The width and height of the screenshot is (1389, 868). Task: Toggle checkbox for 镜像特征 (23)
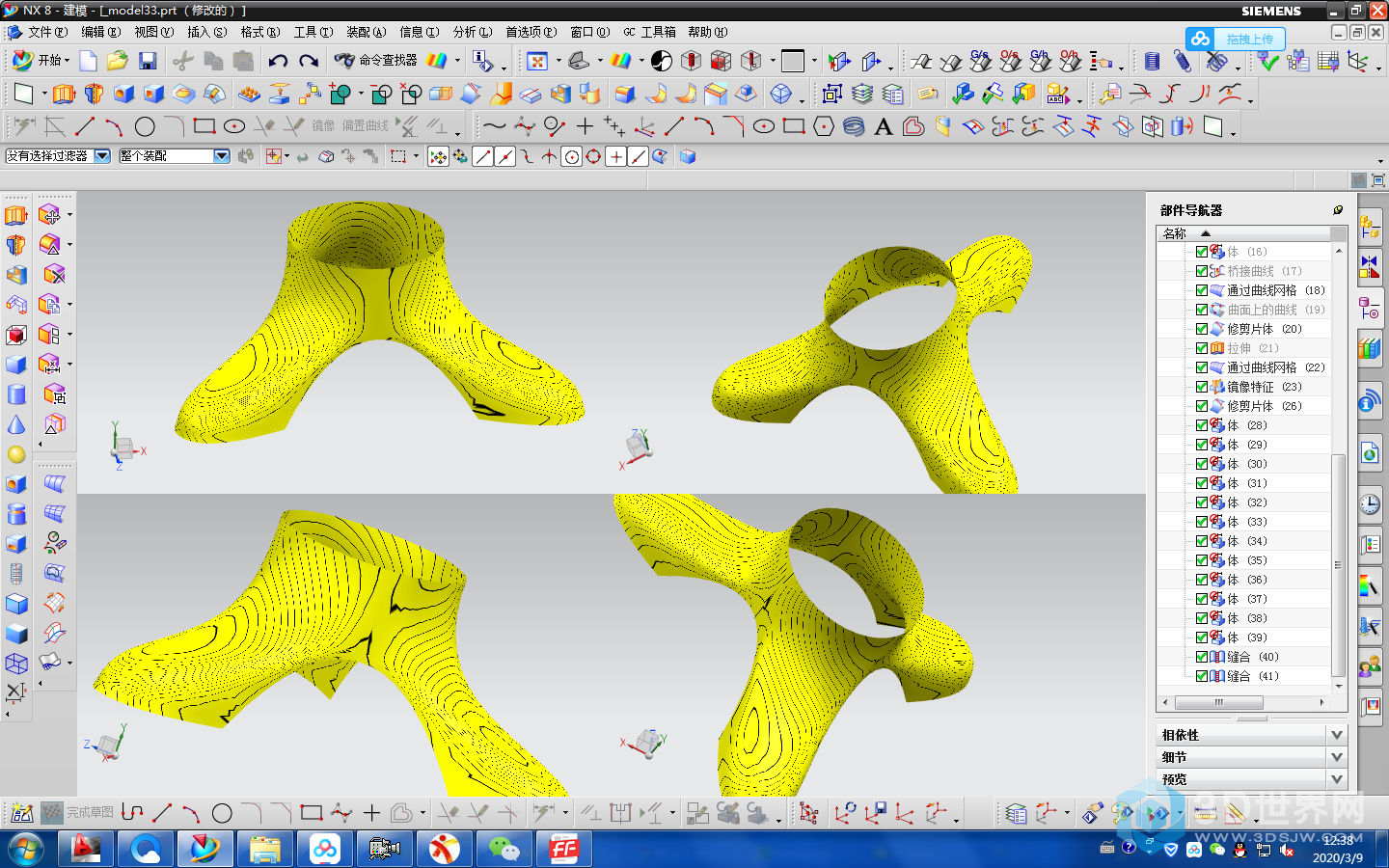tap(1202, 387)
